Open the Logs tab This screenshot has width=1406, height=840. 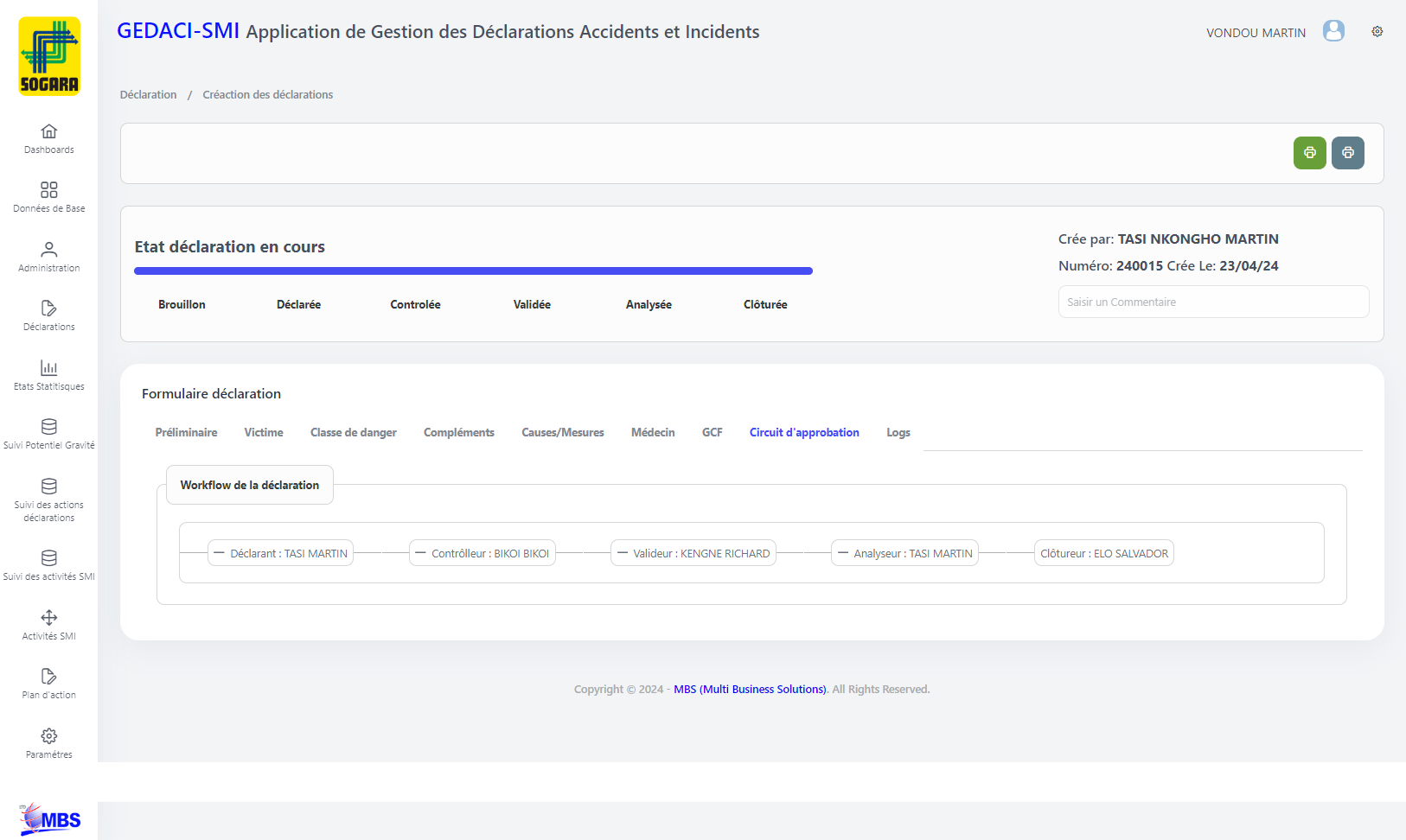898,432
